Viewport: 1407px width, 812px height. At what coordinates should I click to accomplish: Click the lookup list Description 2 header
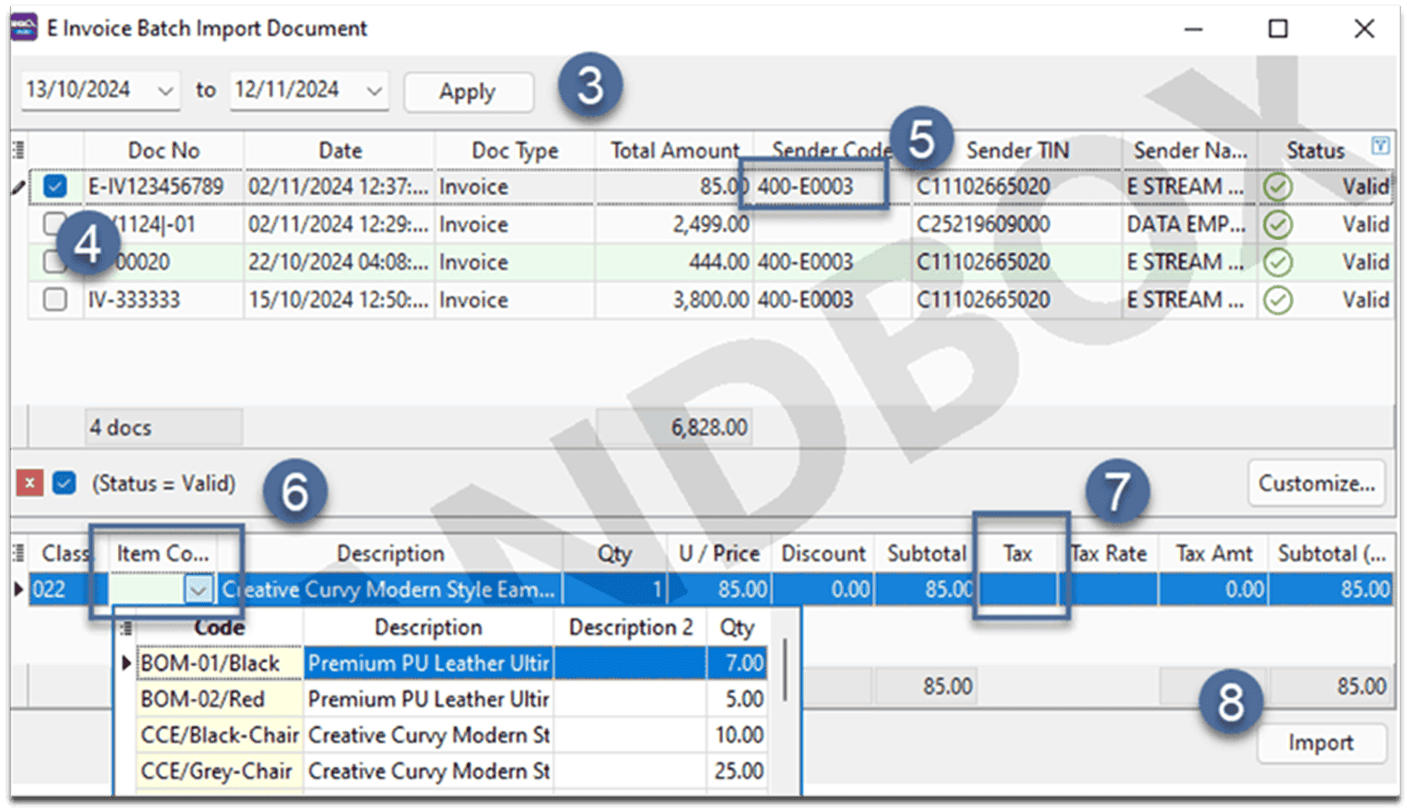(x=629, y=628)
